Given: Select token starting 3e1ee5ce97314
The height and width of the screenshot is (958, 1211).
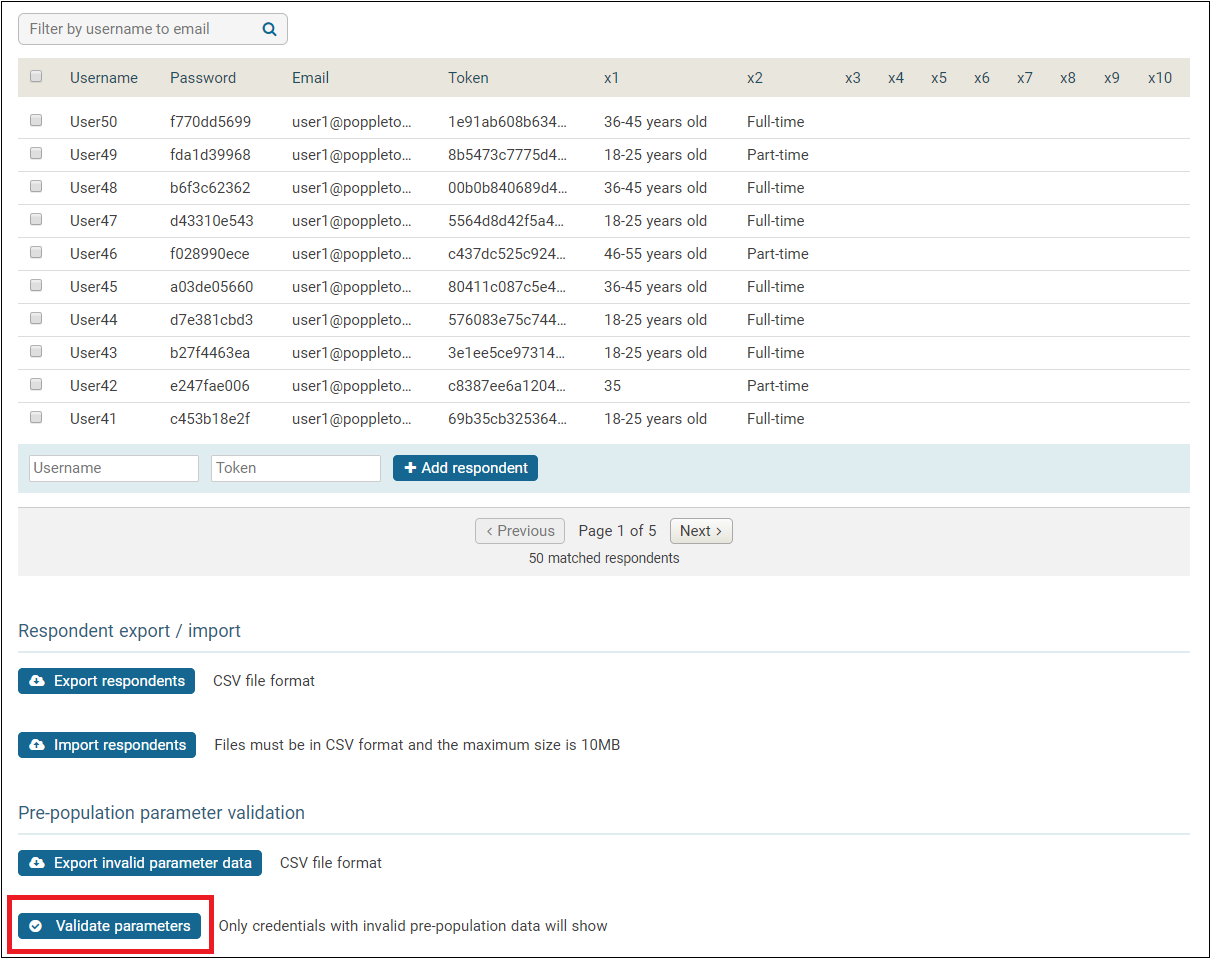Looking at the screenshot, I should coord(508,353).
